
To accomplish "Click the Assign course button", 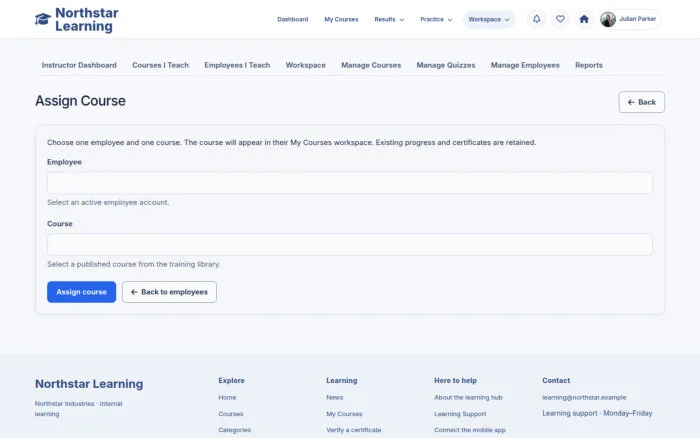I will [x=81, y=292].
